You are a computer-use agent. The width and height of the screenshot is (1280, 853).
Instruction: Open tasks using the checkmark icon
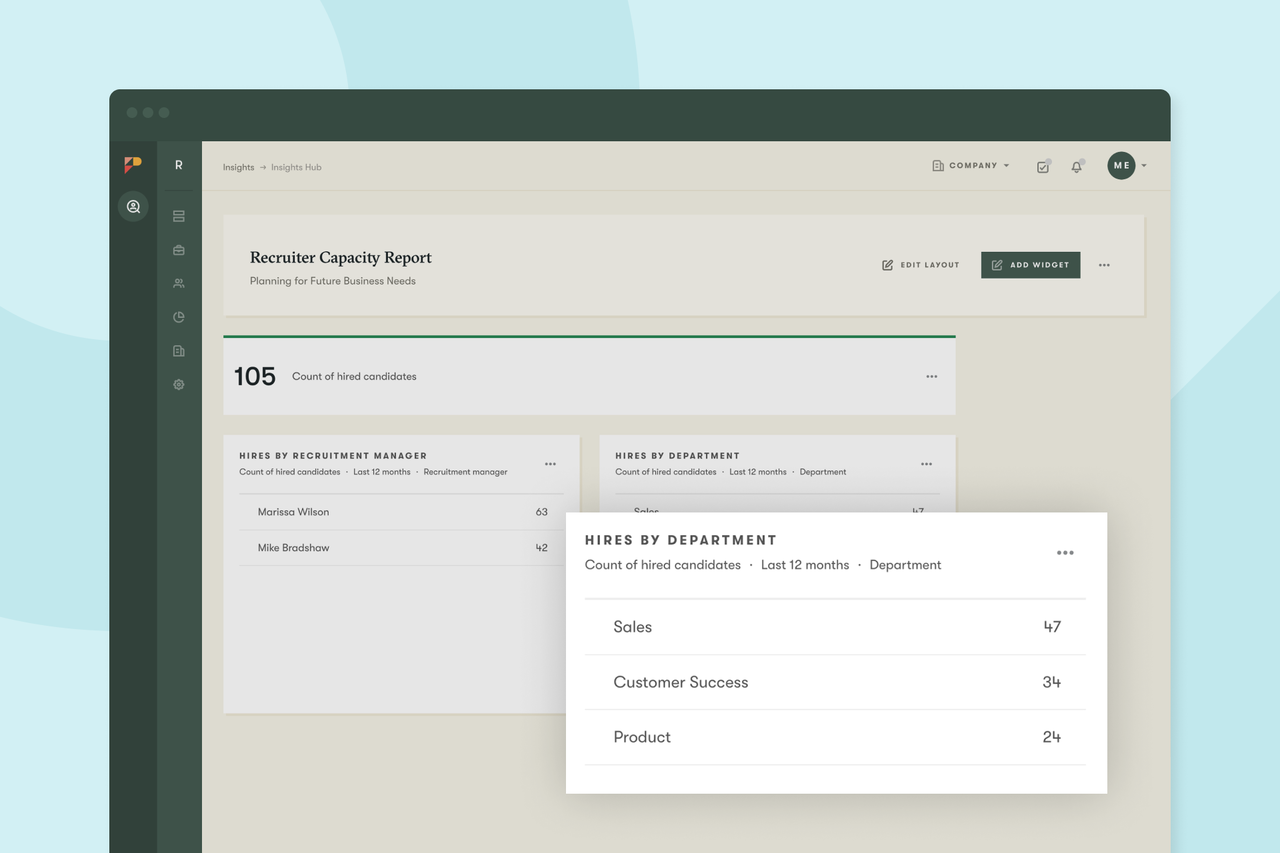1043,166
